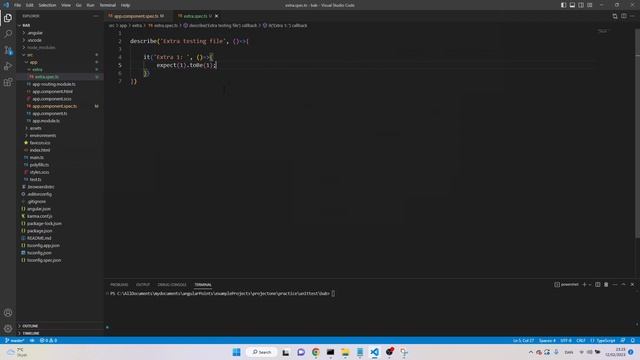This screenshot has height=360, width=640.
Task: Change indentation via Spaces: 4
Action: [547, 340]
